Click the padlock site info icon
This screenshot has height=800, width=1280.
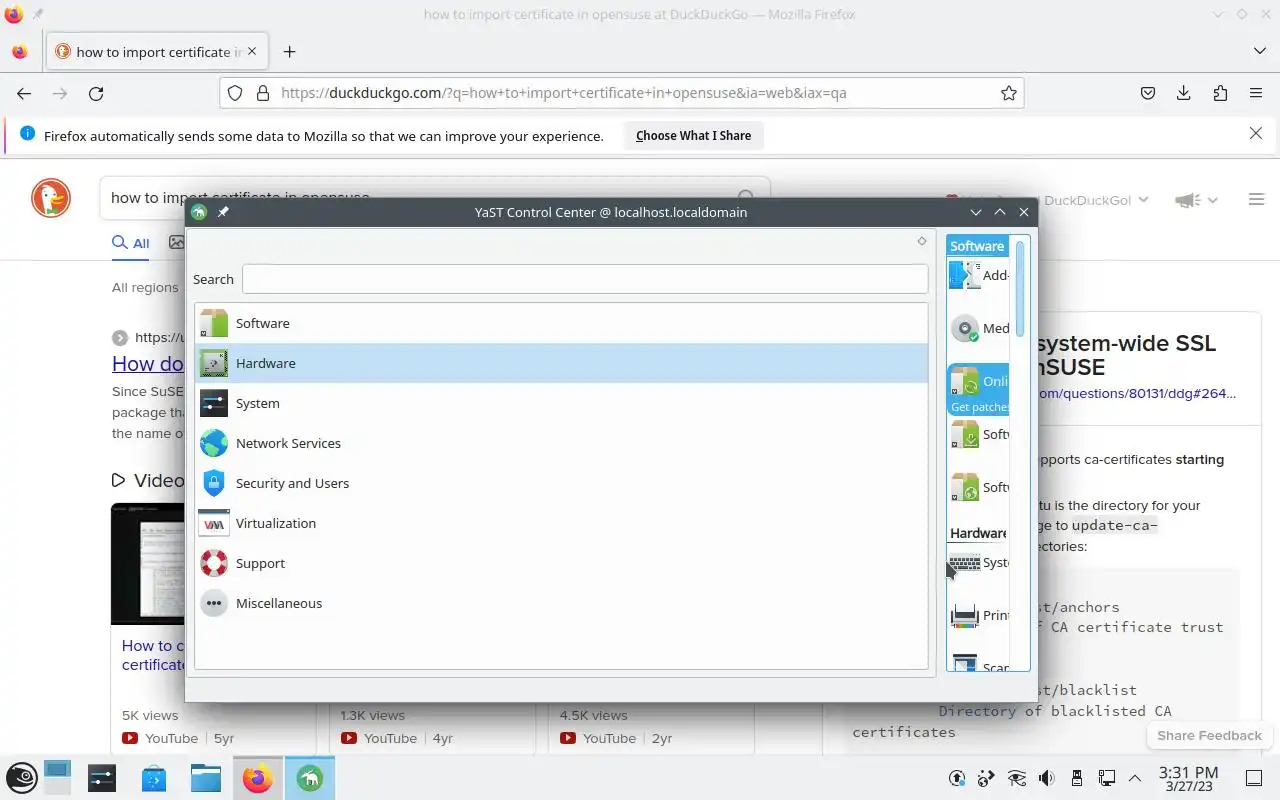pos(263,93)
